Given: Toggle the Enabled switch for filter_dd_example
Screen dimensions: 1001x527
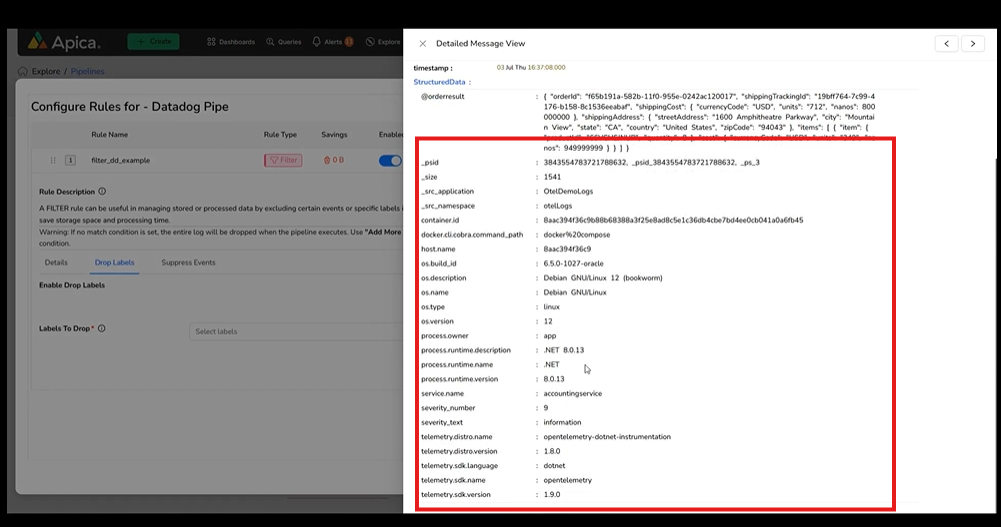Looking at the screenshot, I should (x=390, y=160).
